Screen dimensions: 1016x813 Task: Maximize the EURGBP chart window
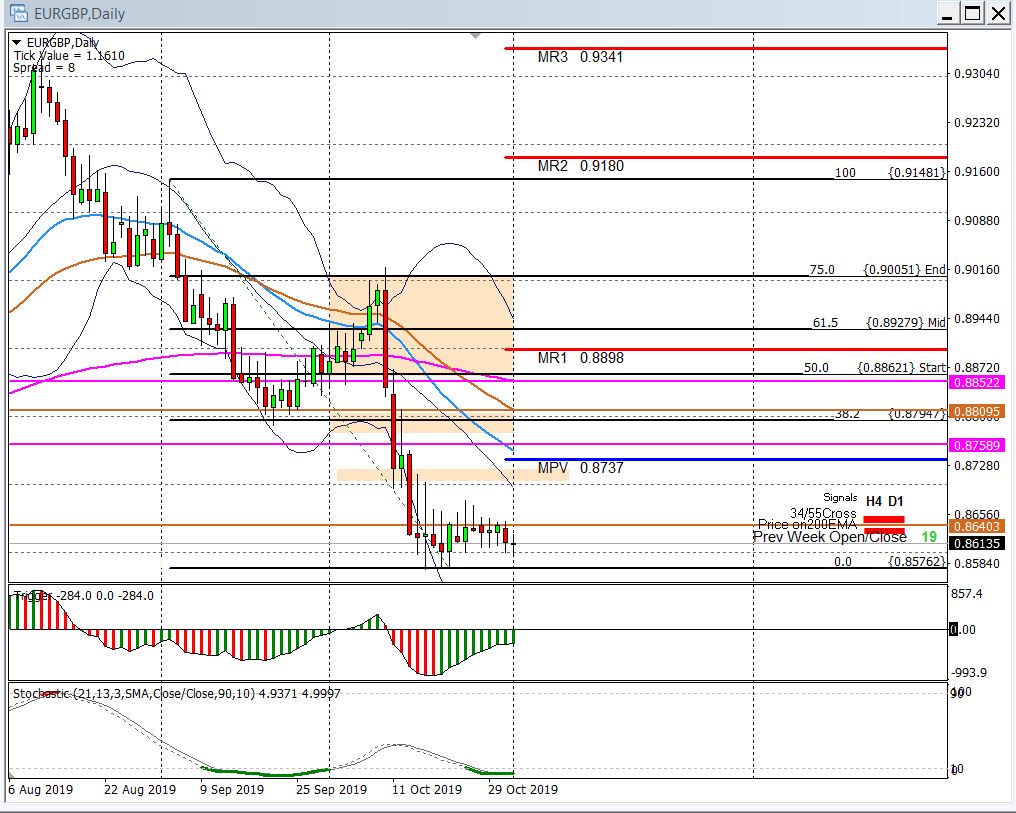tap(973, 13)
